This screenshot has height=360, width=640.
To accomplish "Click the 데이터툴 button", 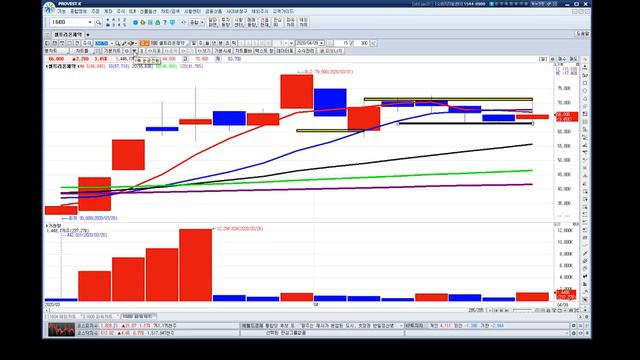I will (x=285, y=51).
